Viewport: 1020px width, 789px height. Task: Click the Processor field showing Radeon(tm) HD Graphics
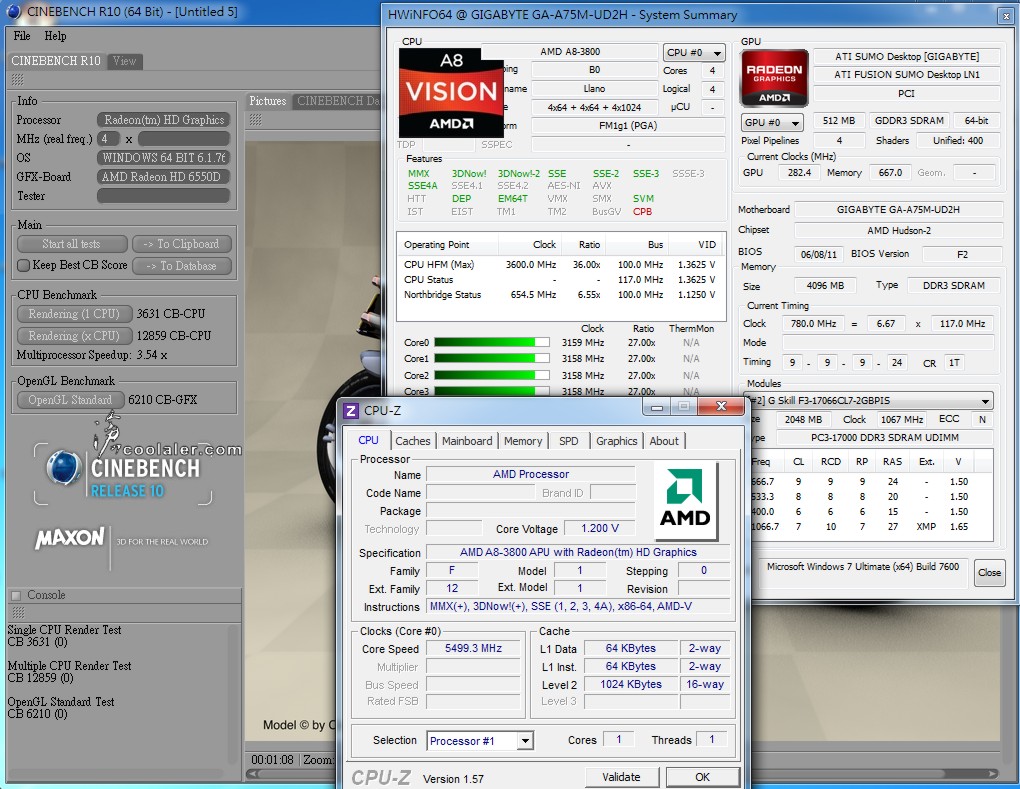point(163,120)
